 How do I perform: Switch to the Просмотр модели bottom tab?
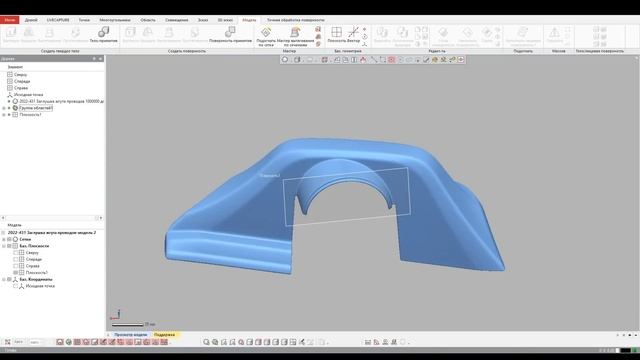130,335
